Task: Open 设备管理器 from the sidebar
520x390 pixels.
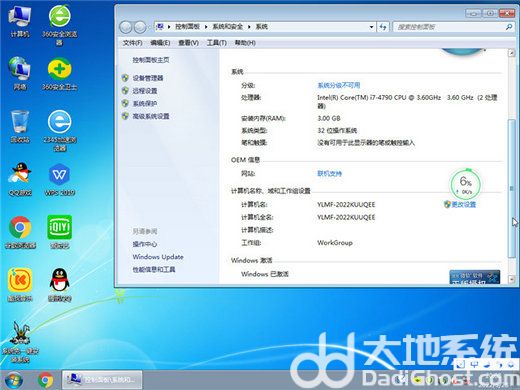Action: point(148,78)
